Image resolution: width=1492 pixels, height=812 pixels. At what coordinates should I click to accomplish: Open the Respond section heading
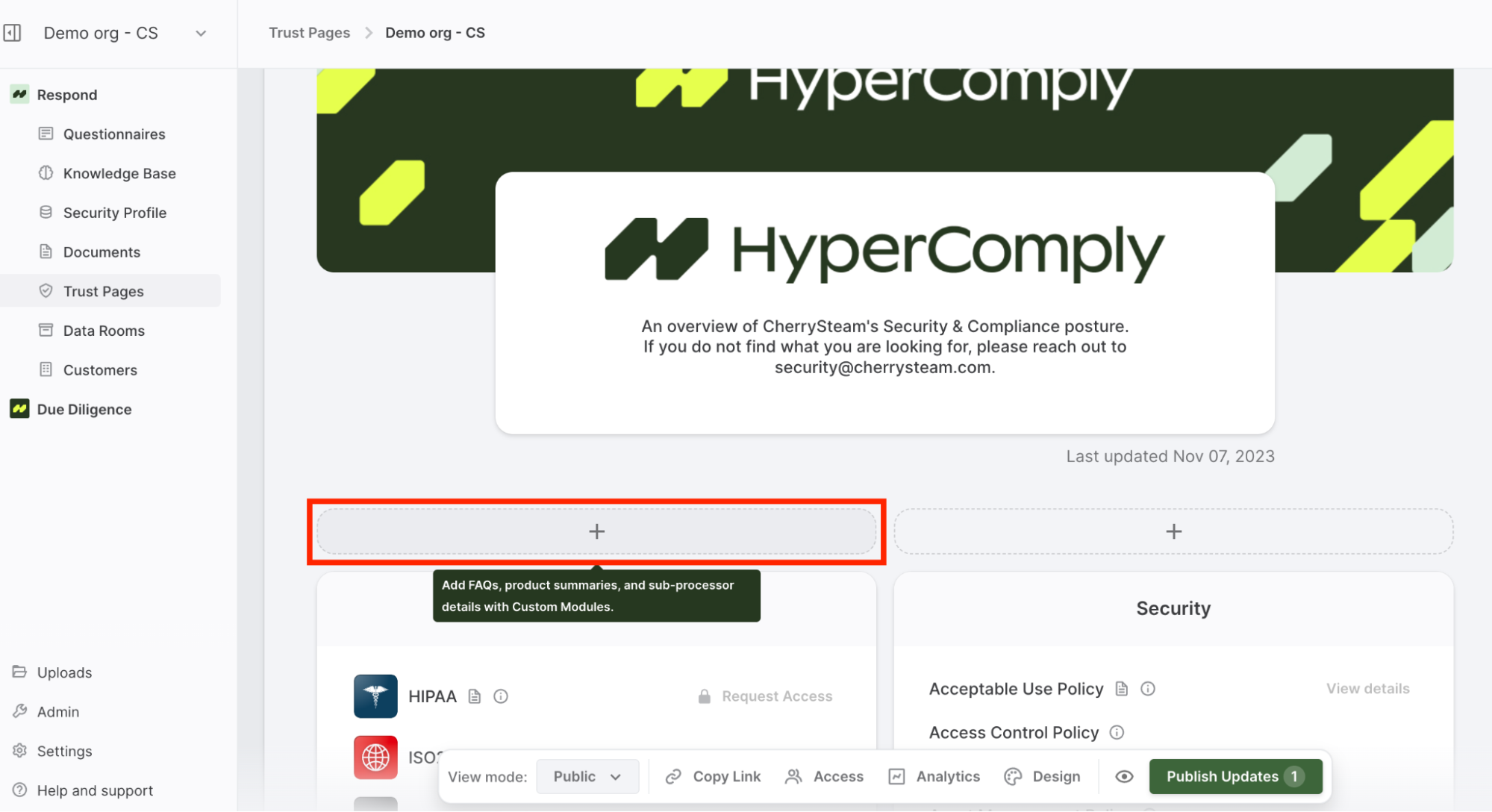click(x=67, y=95)
